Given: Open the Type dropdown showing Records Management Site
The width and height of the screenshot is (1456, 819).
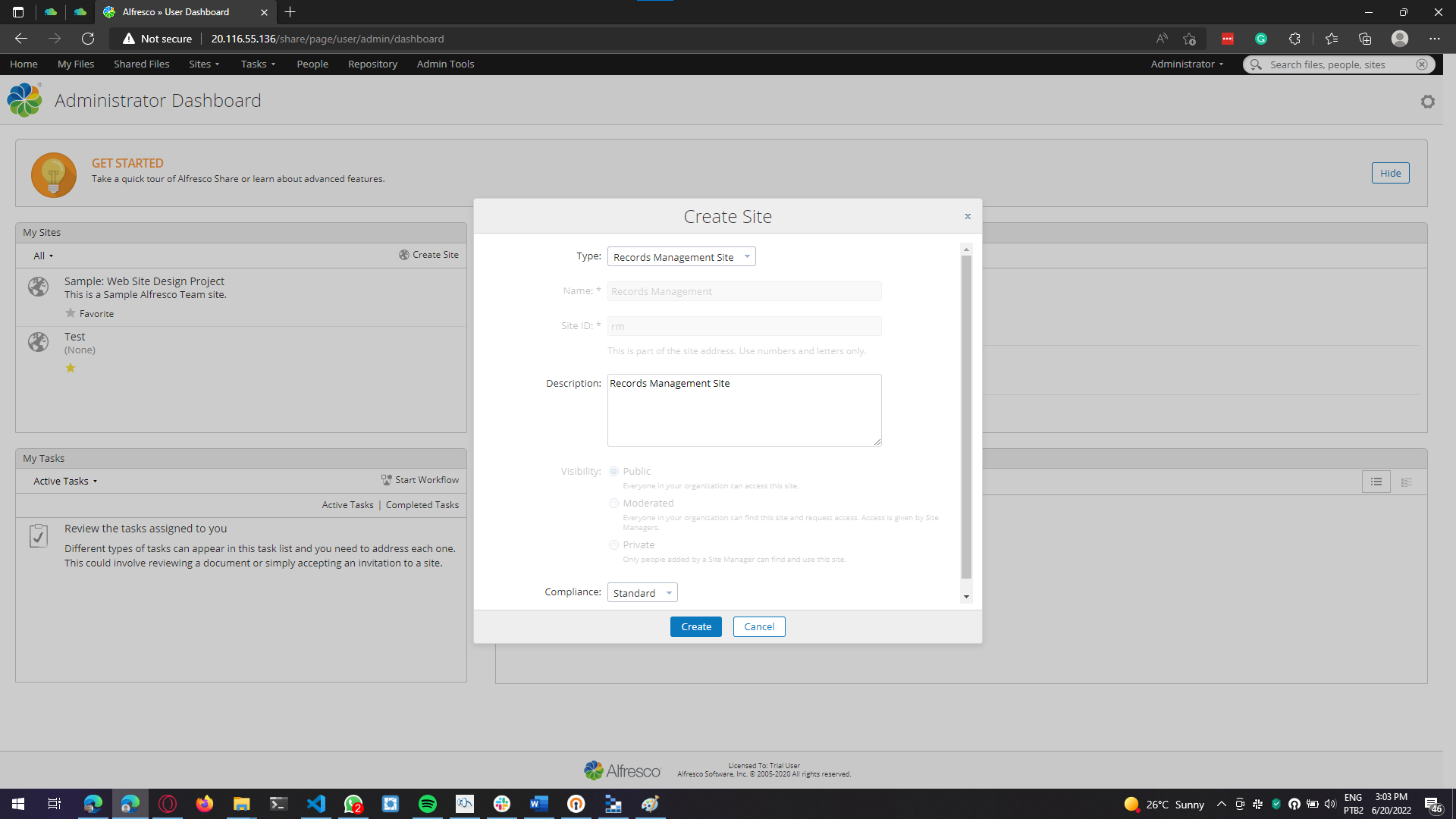Looking at the screenshot, I should pyautogui.click(x=681, y=257).
